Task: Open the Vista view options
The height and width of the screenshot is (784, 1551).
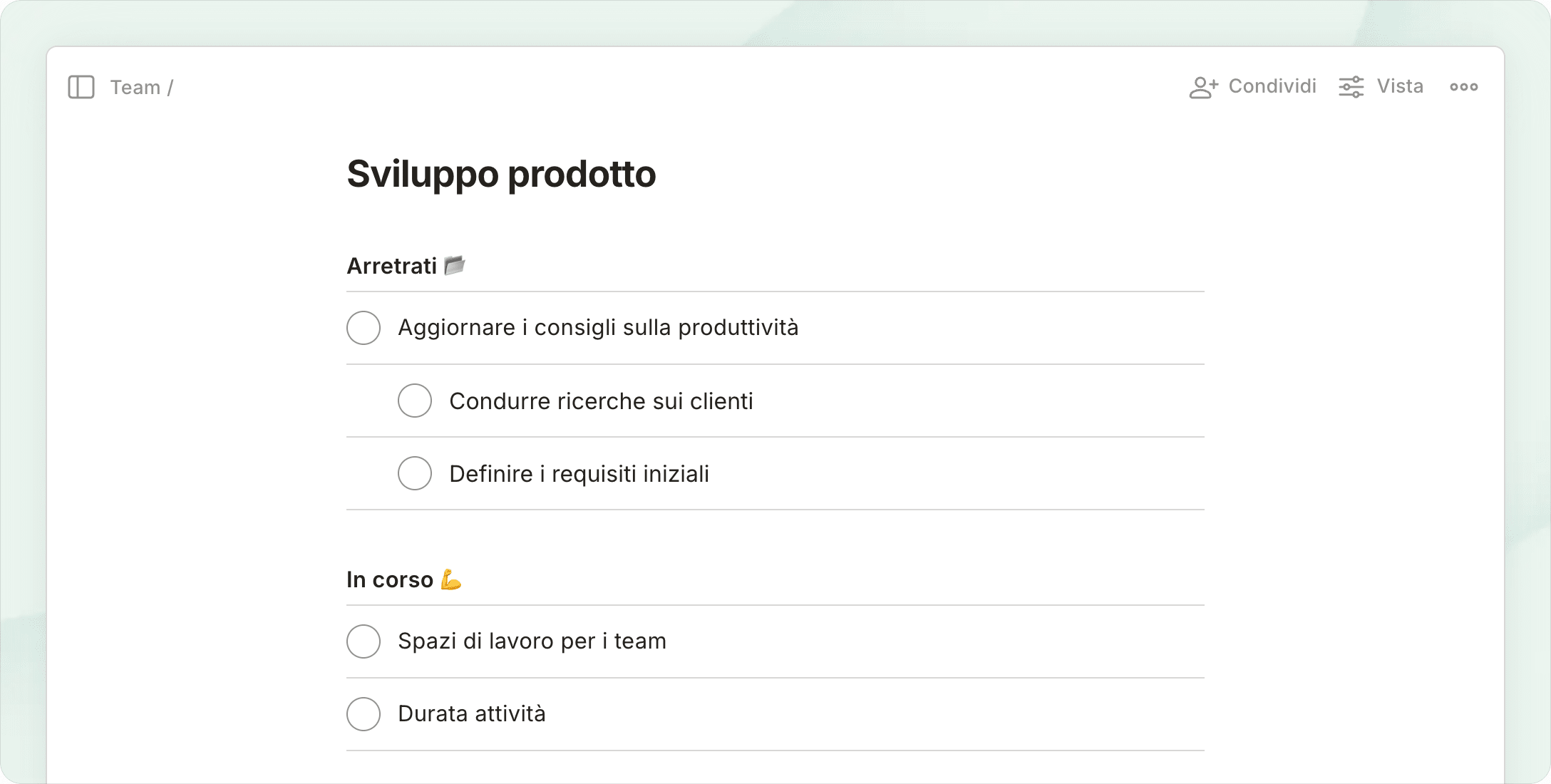Action: [x=1399, y=86]
